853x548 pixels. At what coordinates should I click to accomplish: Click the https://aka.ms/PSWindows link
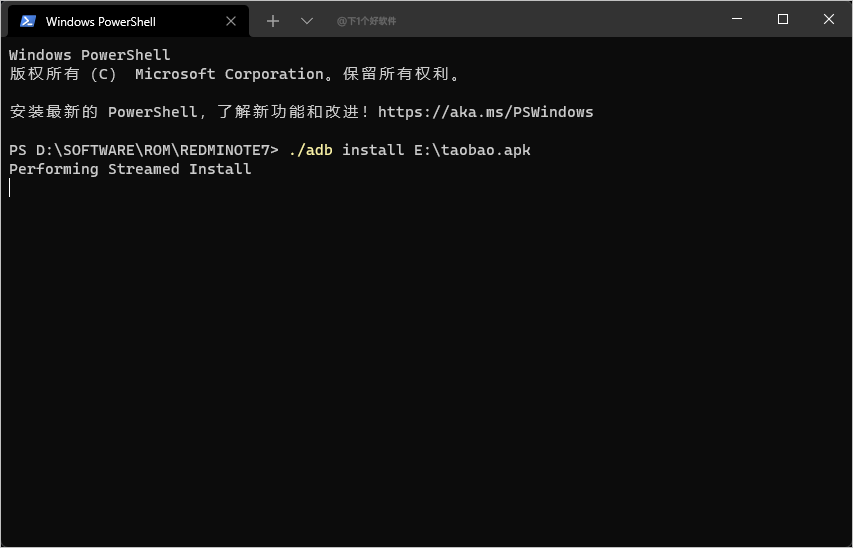[485, 112]
